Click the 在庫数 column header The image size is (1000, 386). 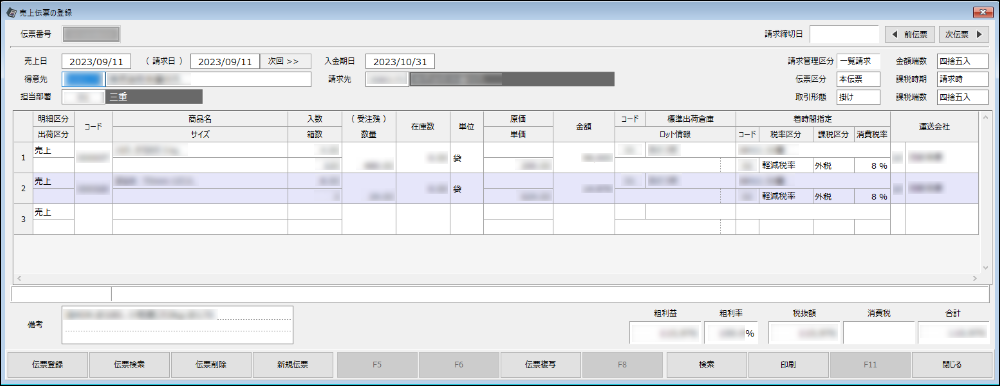423,126
